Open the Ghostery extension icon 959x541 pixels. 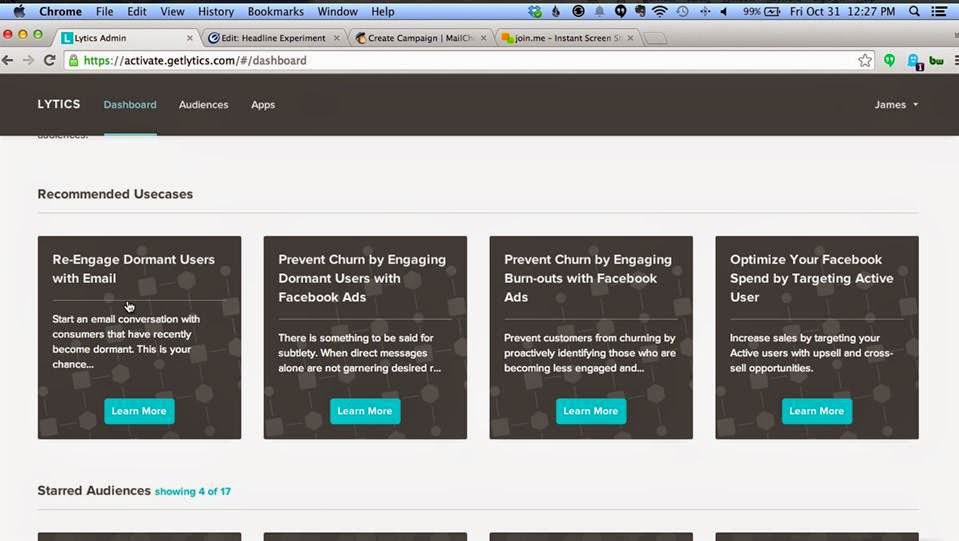pyautogui.click(x=914, y=61)
